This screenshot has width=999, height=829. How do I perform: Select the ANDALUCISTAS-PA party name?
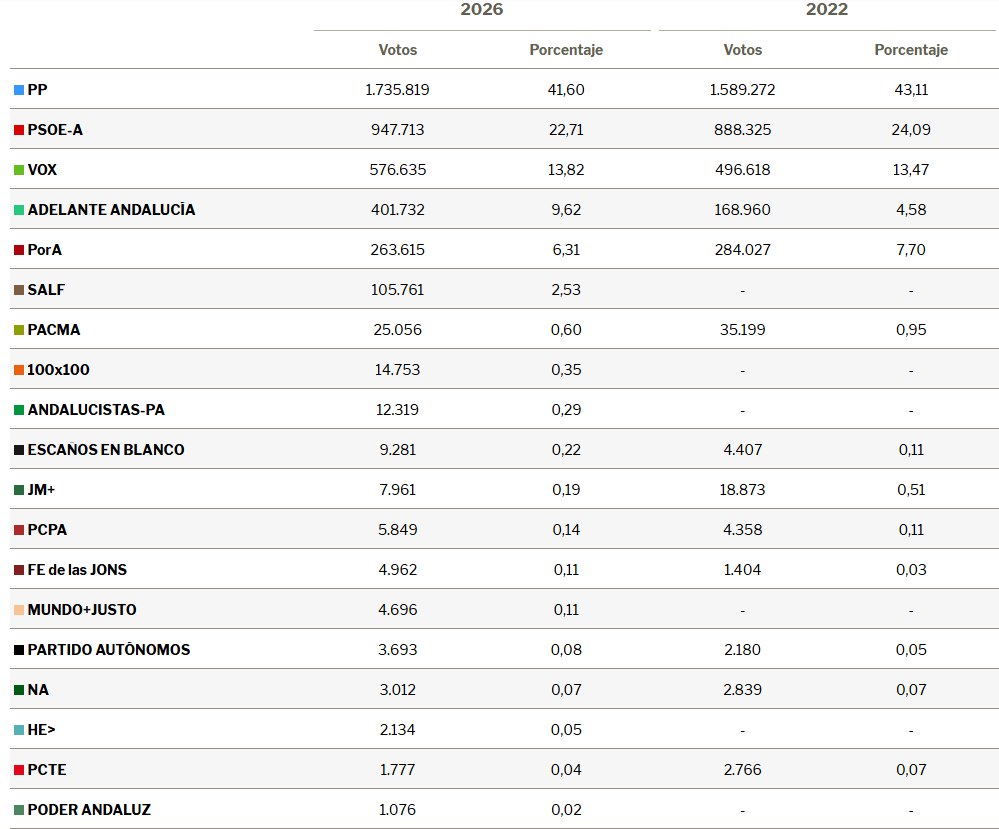(96, 410)
